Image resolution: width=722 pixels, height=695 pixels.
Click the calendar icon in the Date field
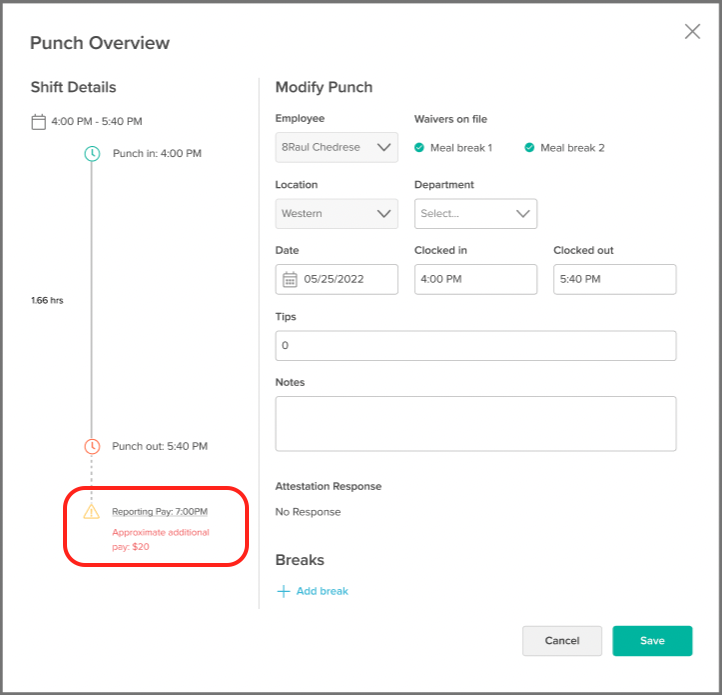(290, 280)
